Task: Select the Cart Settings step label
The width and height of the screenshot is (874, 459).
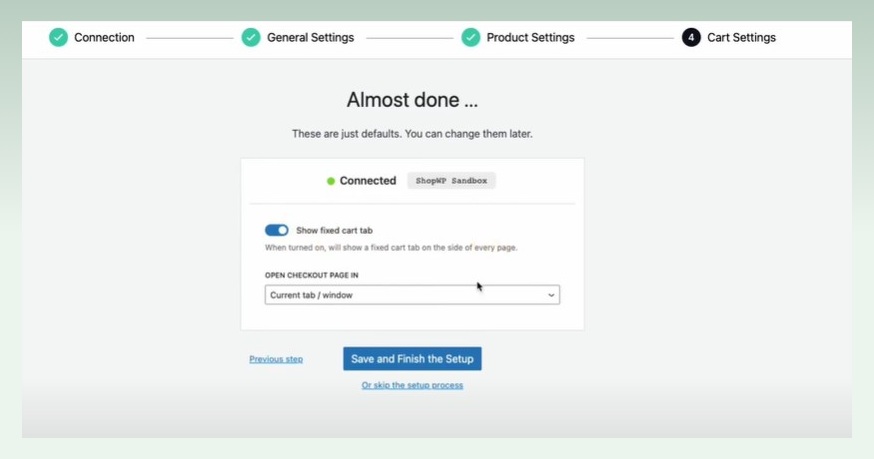Action: point(741,37)
